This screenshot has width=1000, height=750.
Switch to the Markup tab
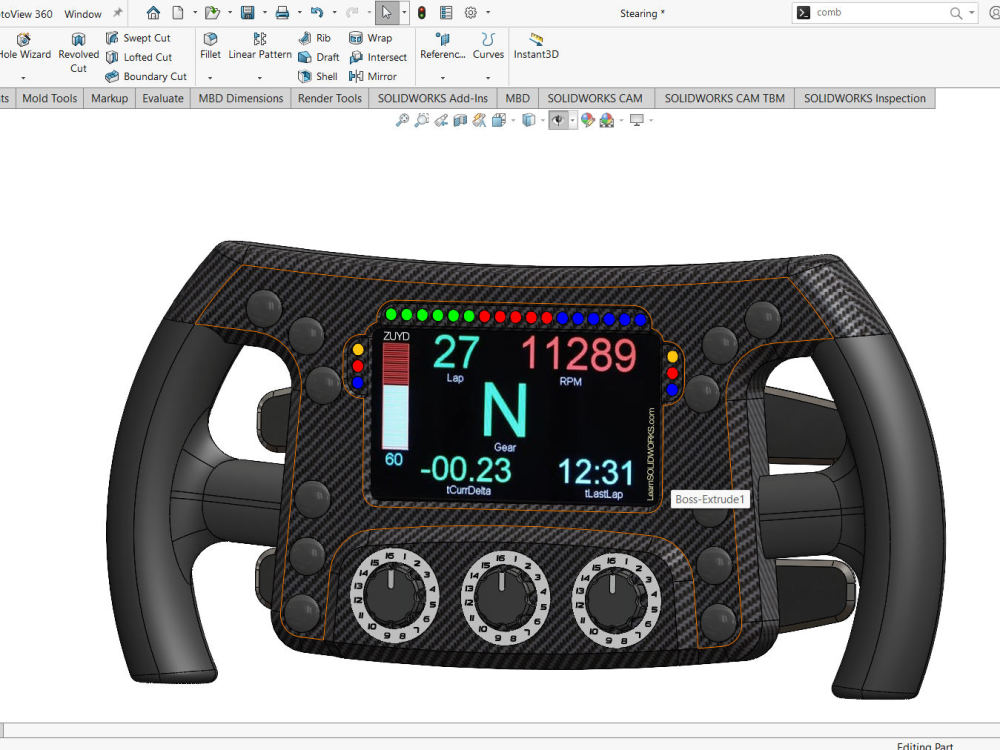(x=110, y=98)
